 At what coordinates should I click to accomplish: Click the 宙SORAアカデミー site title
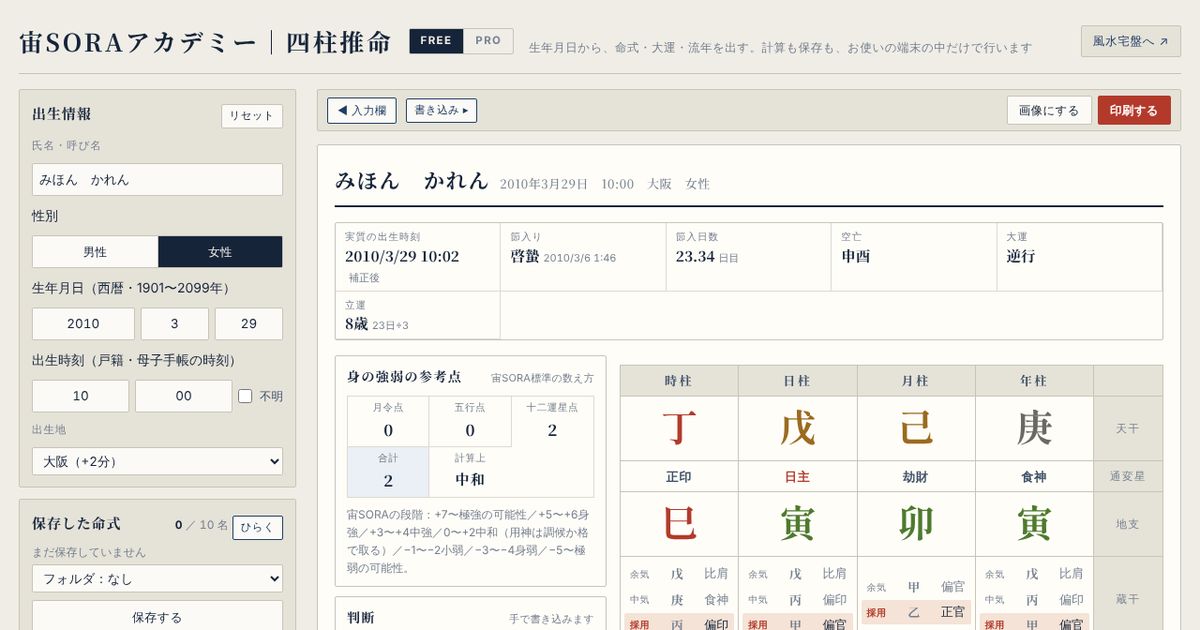coord(138,42)
